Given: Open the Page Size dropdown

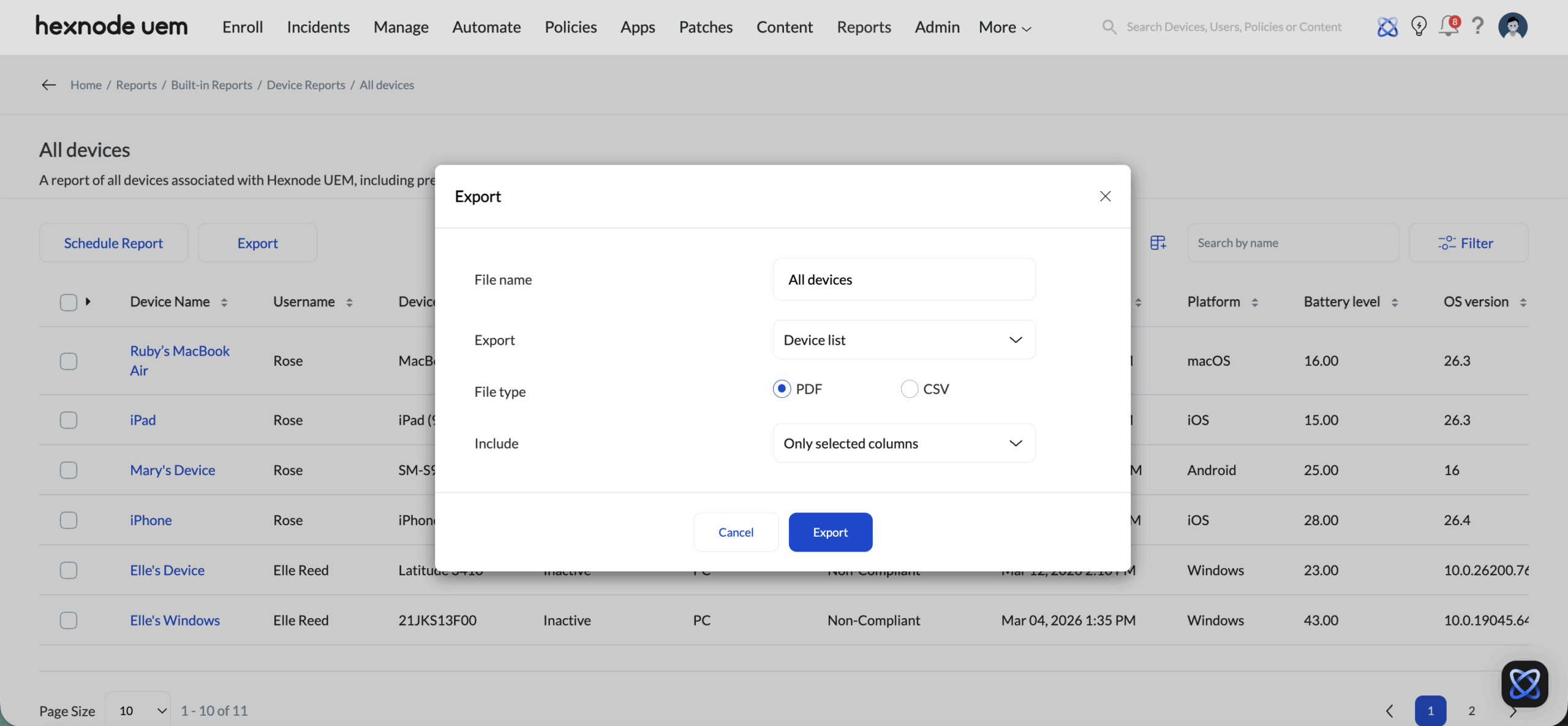Looking at the screenshot, I should coord(138,710).
